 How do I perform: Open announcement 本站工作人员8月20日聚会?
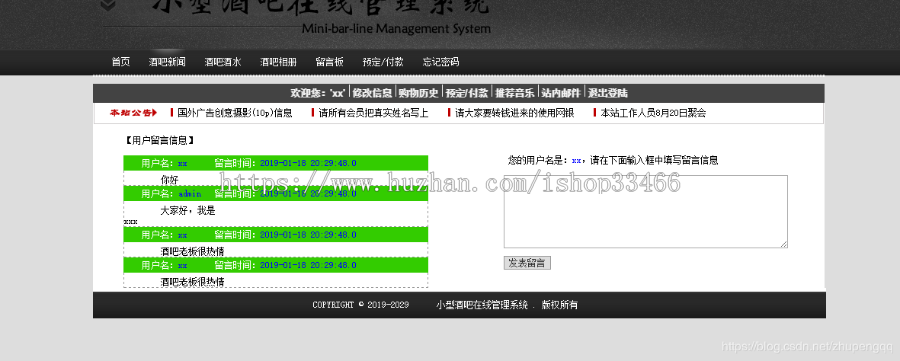click(x=653, y=113)
